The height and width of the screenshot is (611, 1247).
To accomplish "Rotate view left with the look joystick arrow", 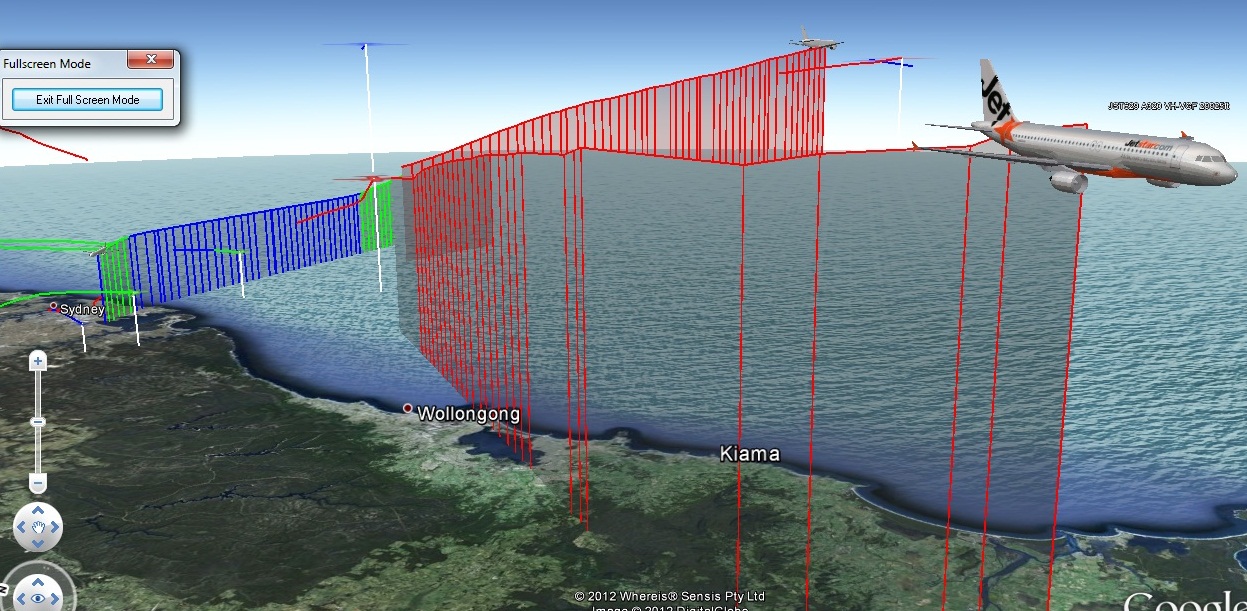I will point(22,598).
